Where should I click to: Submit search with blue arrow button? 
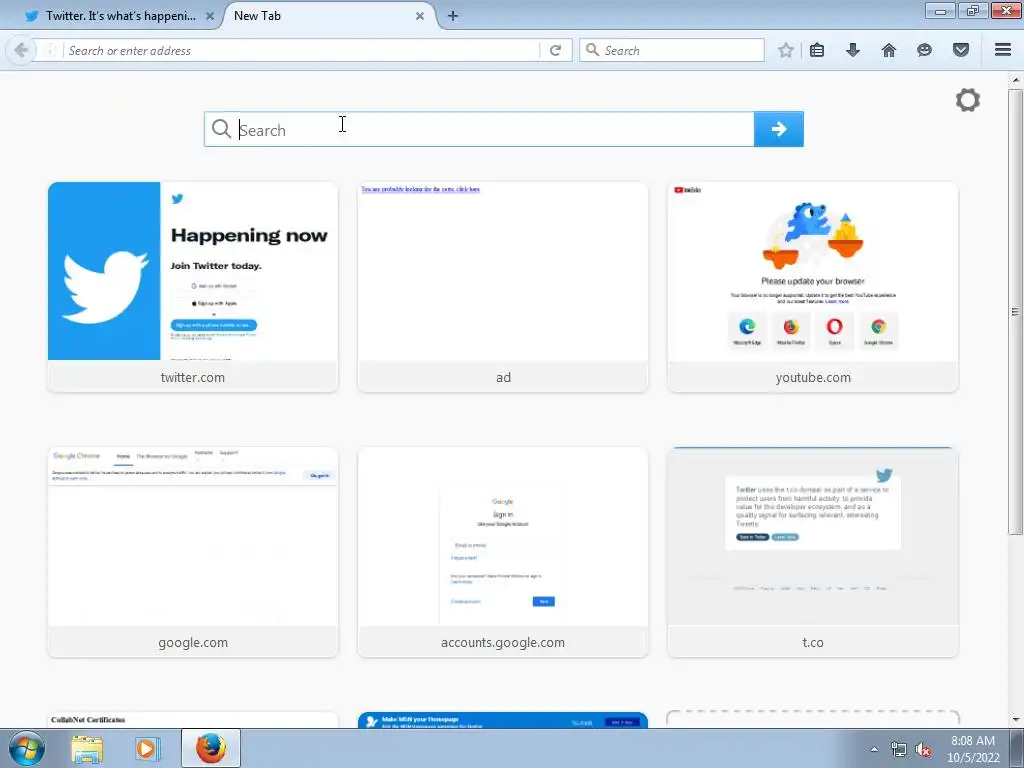click(778, 129)
